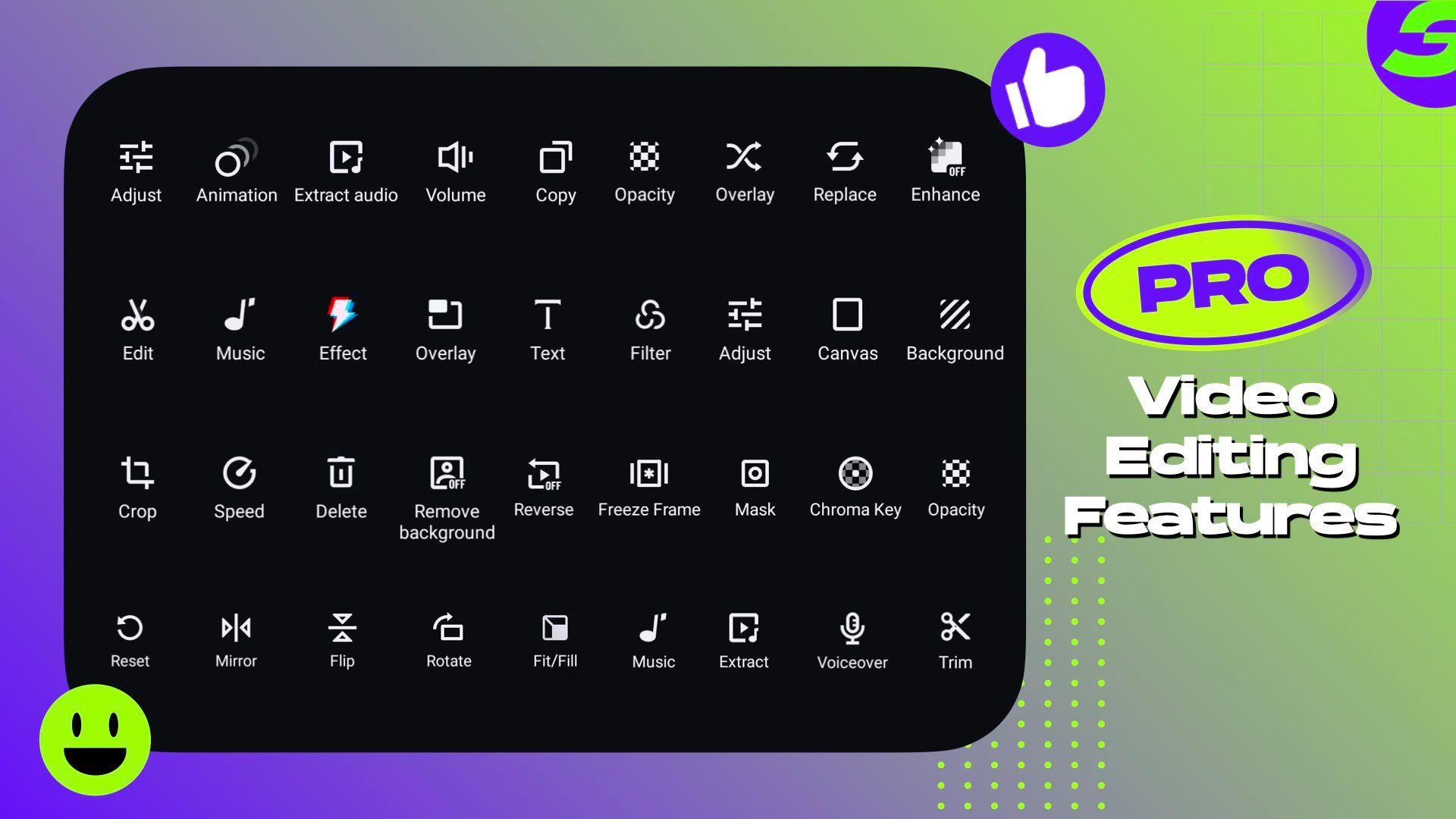
Task: Expand the Effect options panel
Action: [341, 329]
